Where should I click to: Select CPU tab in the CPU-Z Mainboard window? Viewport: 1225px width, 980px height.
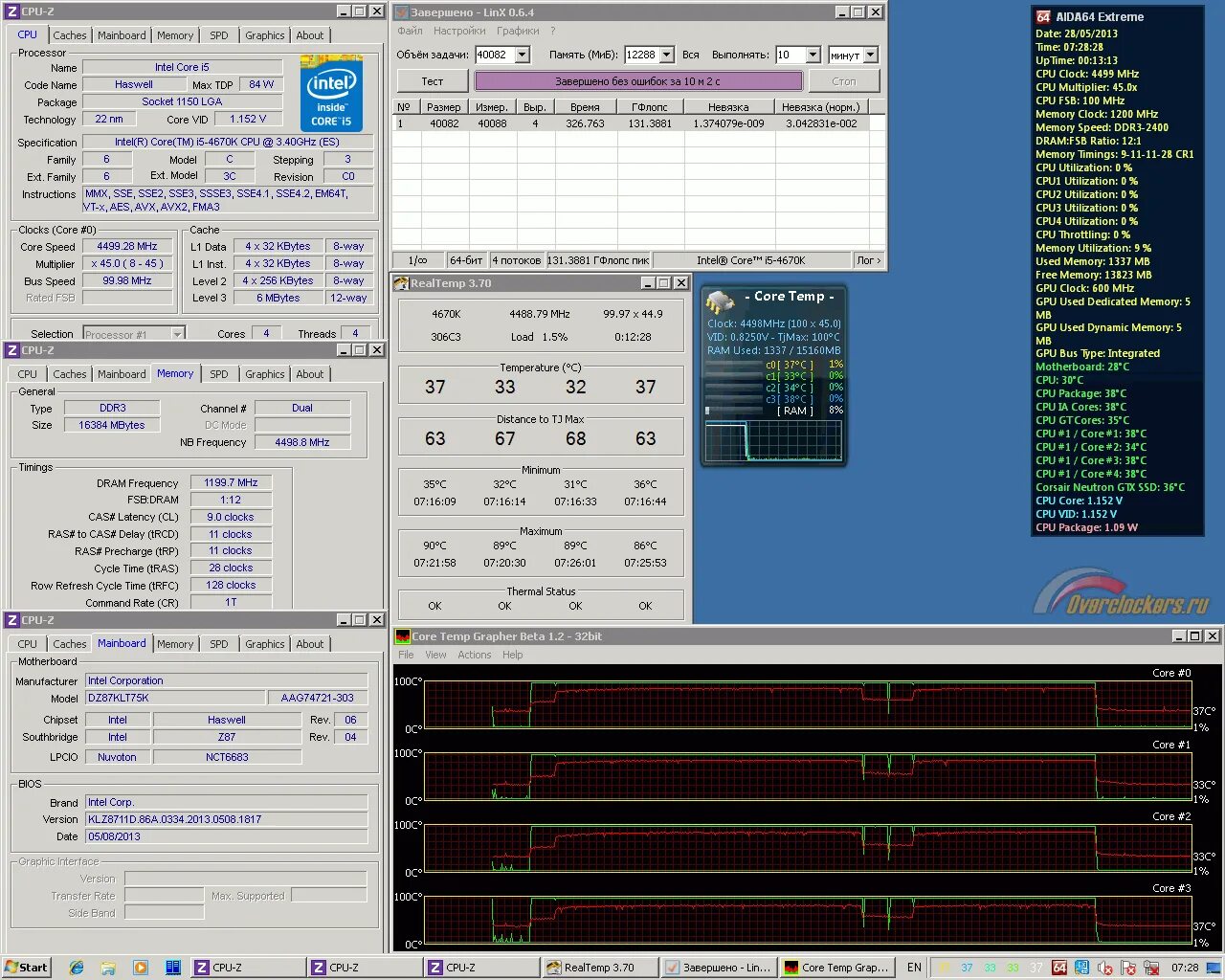pyautogui.click(x=27, y=644)
